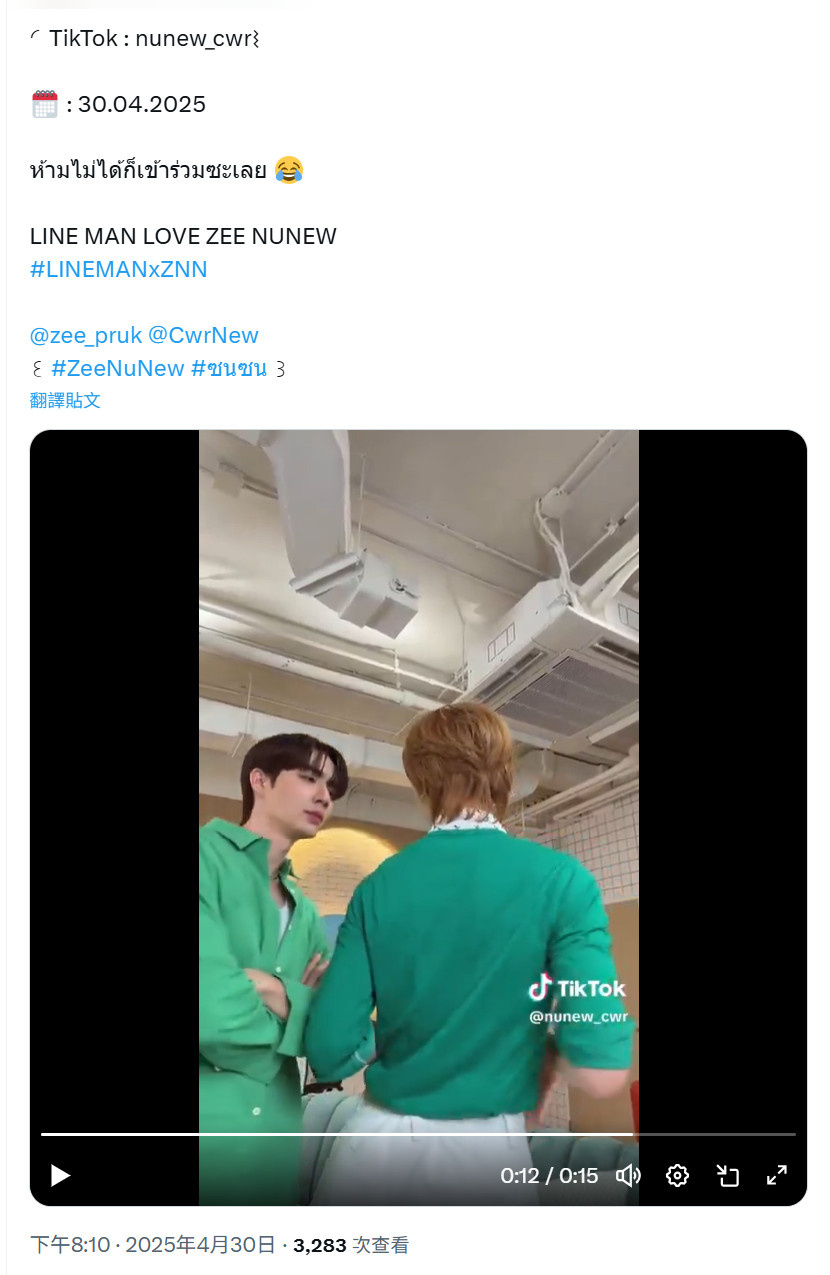Click the @nunew_cwr watermark text
Viewport: 830px width, 1275px height.
point(578,1017)
